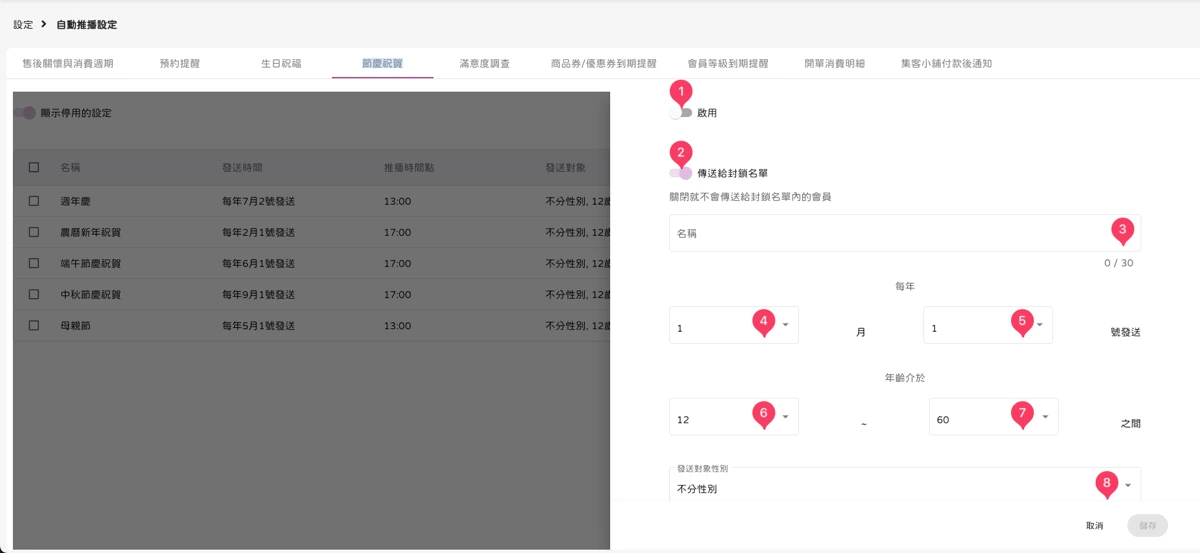Switch to 會員等級到期提醒 tab
Viewport: 1200px width, 553px height.
click(x=728, y=63)
